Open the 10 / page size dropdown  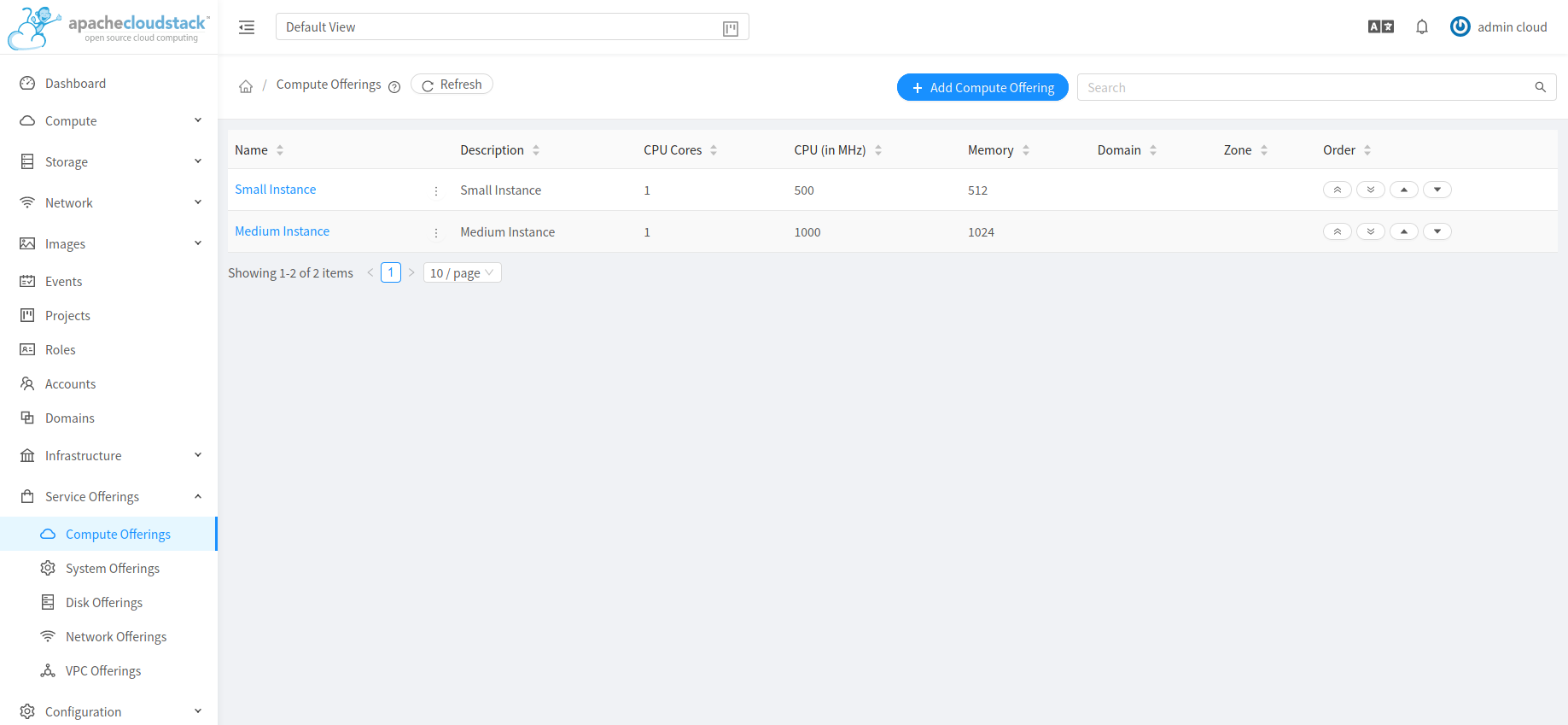tap(462, 273)
